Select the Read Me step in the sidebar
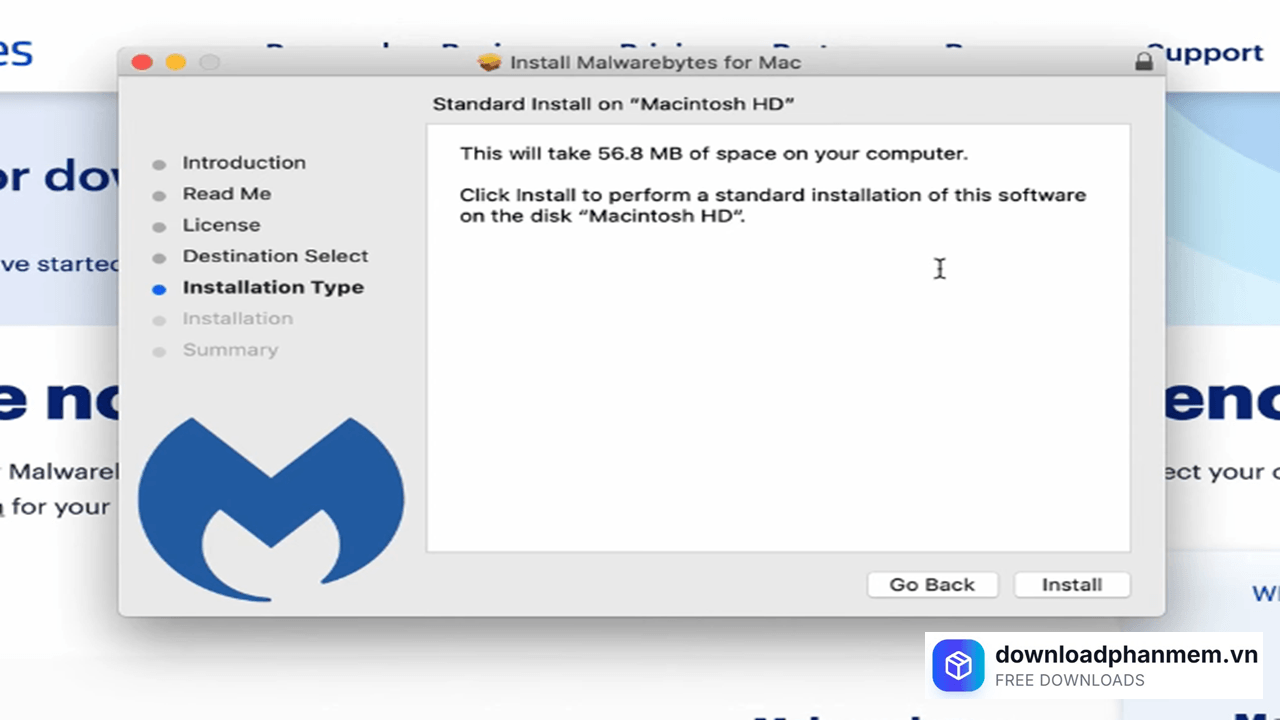This screenshot has width=1280, height=720. (227, 193)
